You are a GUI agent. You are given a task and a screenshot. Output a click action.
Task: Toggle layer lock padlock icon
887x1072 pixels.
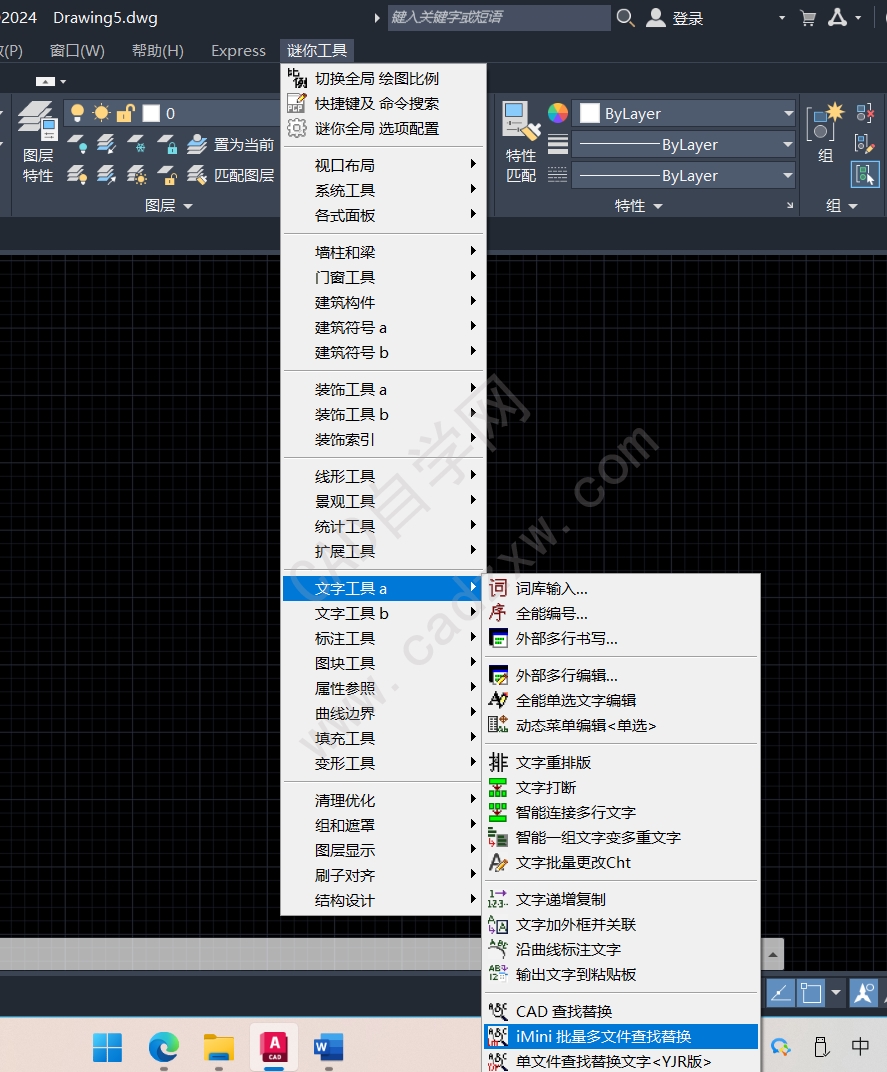tap(125, 113)
